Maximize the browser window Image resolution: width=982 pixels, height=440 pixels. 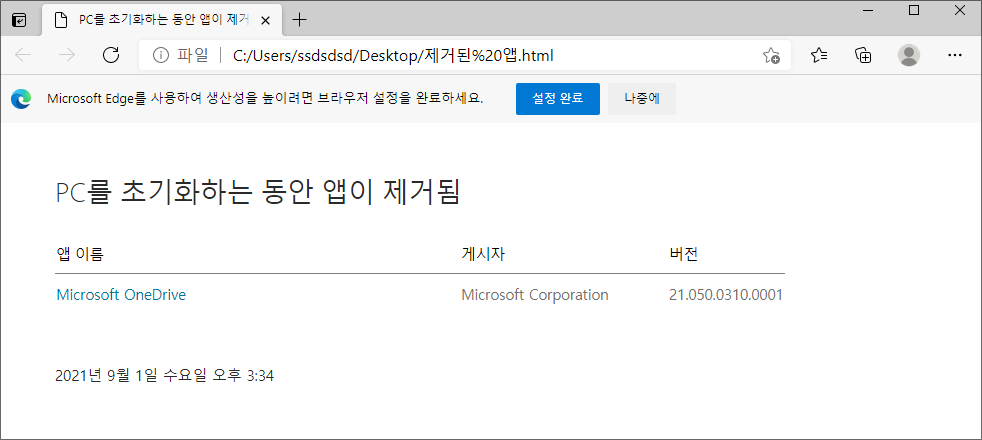(914, 10)
